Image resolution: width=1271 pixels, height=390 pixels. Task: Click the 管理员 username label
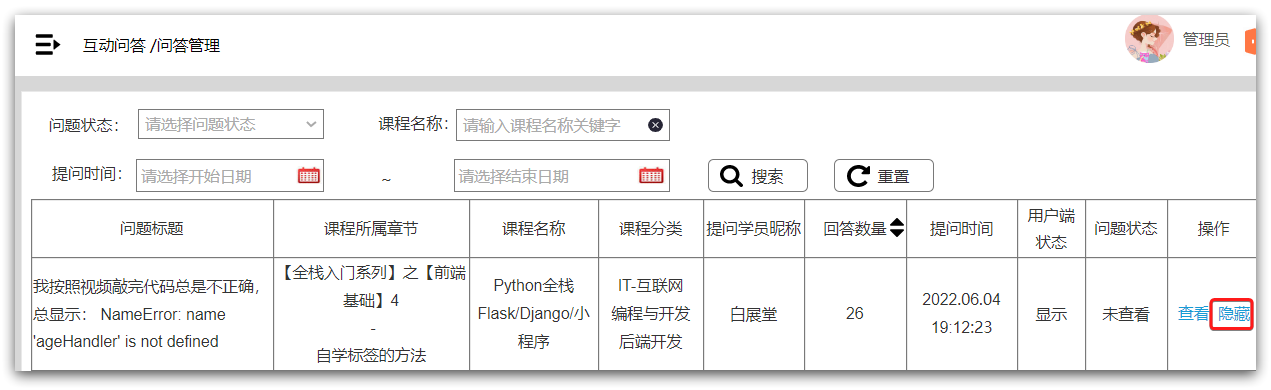[1206, 40]
